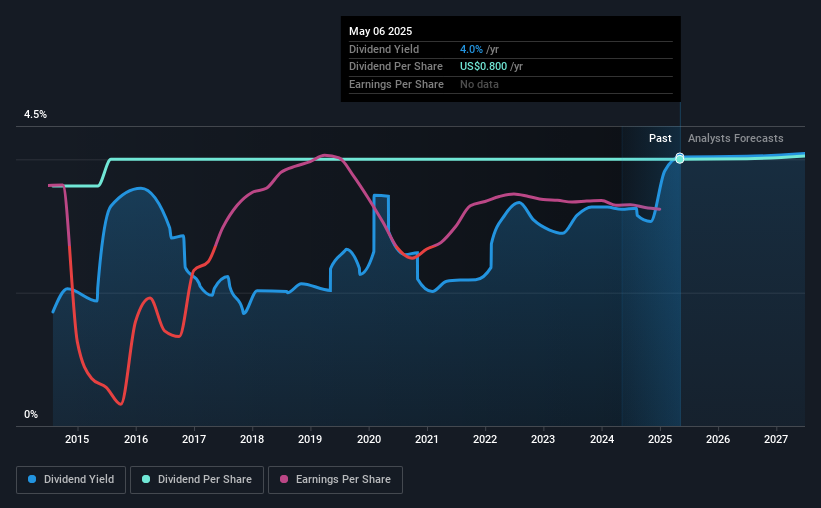The image size is (821, 508).
Task: Click the 2027 x-axis year label
Action: tap(776, 439)
